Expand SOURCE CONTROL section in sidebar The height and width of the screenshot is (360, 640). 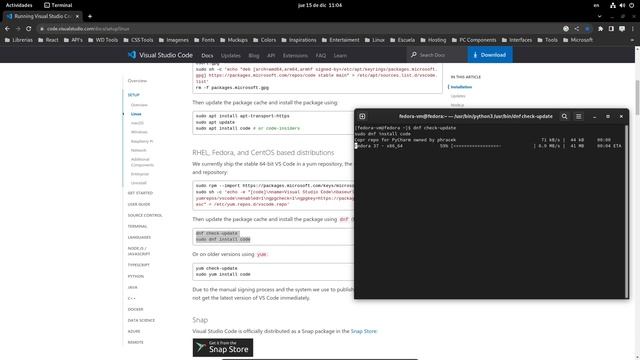tap(145, 215)
